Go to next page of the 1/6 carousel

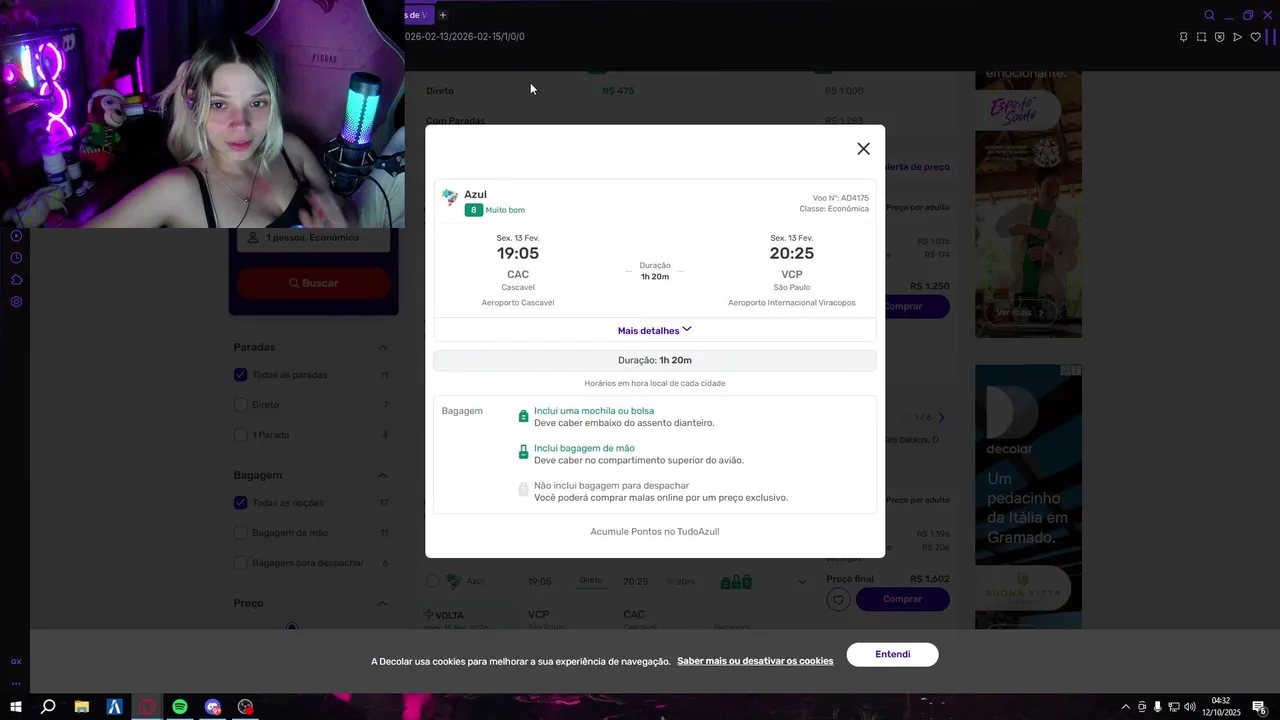941,417
